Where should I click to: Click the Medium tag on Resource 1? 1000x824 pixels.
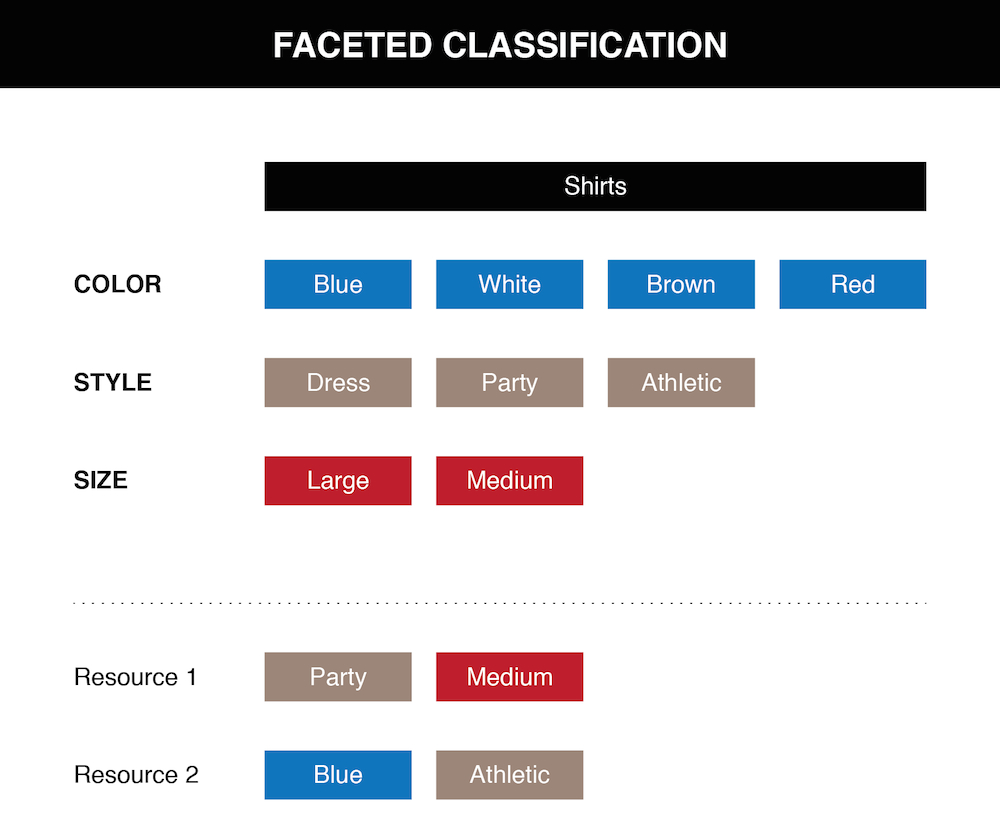(x=509, y=677)
